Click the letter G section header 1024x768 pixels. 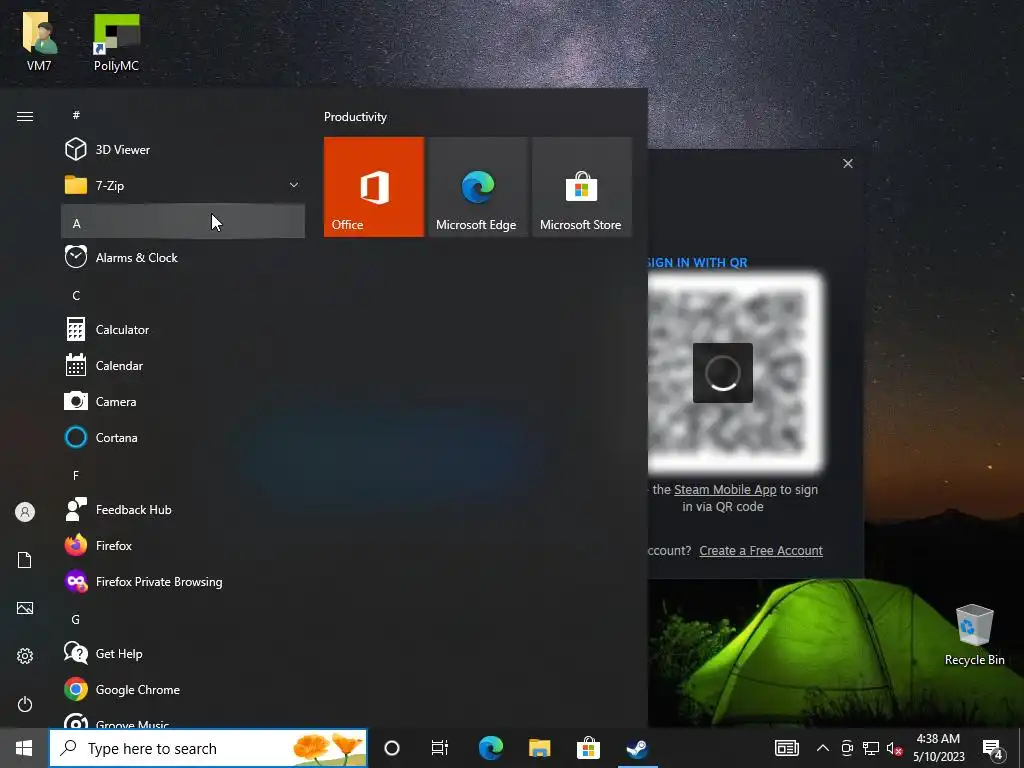tap(183, 619)
